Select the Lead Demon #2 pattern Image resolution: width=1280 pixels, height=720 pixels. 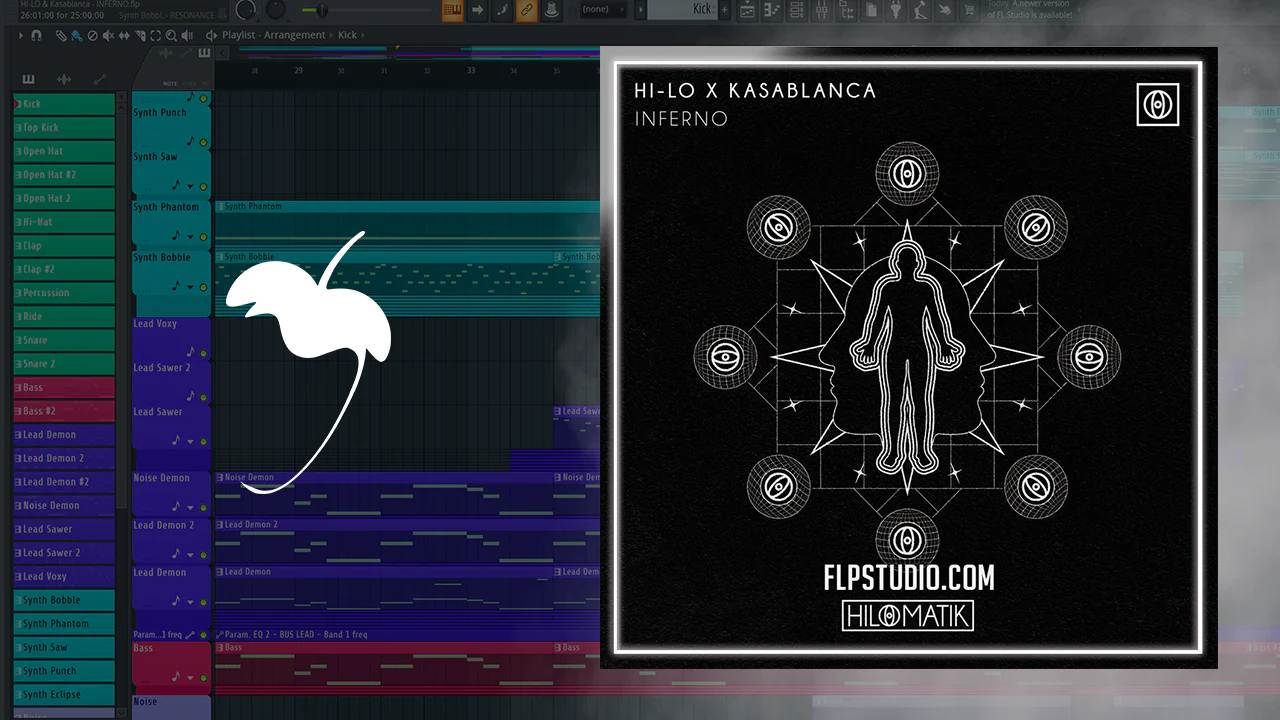pyautogui.click(x=64, y=482)
